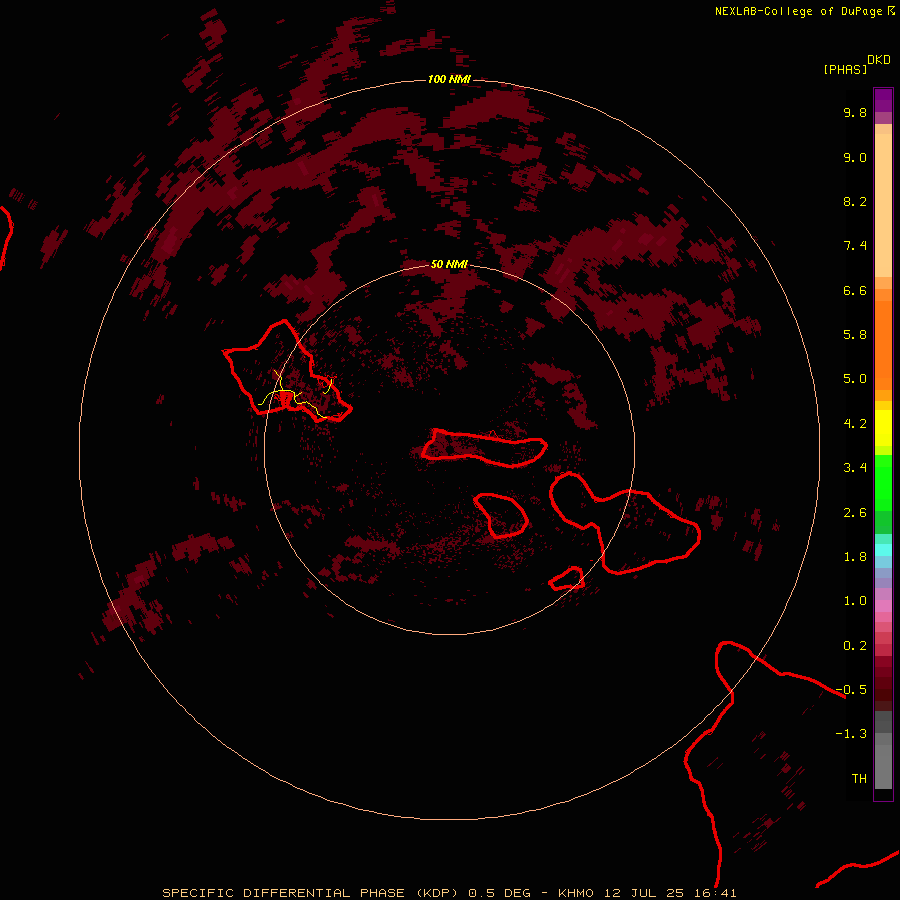Click the green segment of the color bar
900x900 pixels.
[883, 482]
